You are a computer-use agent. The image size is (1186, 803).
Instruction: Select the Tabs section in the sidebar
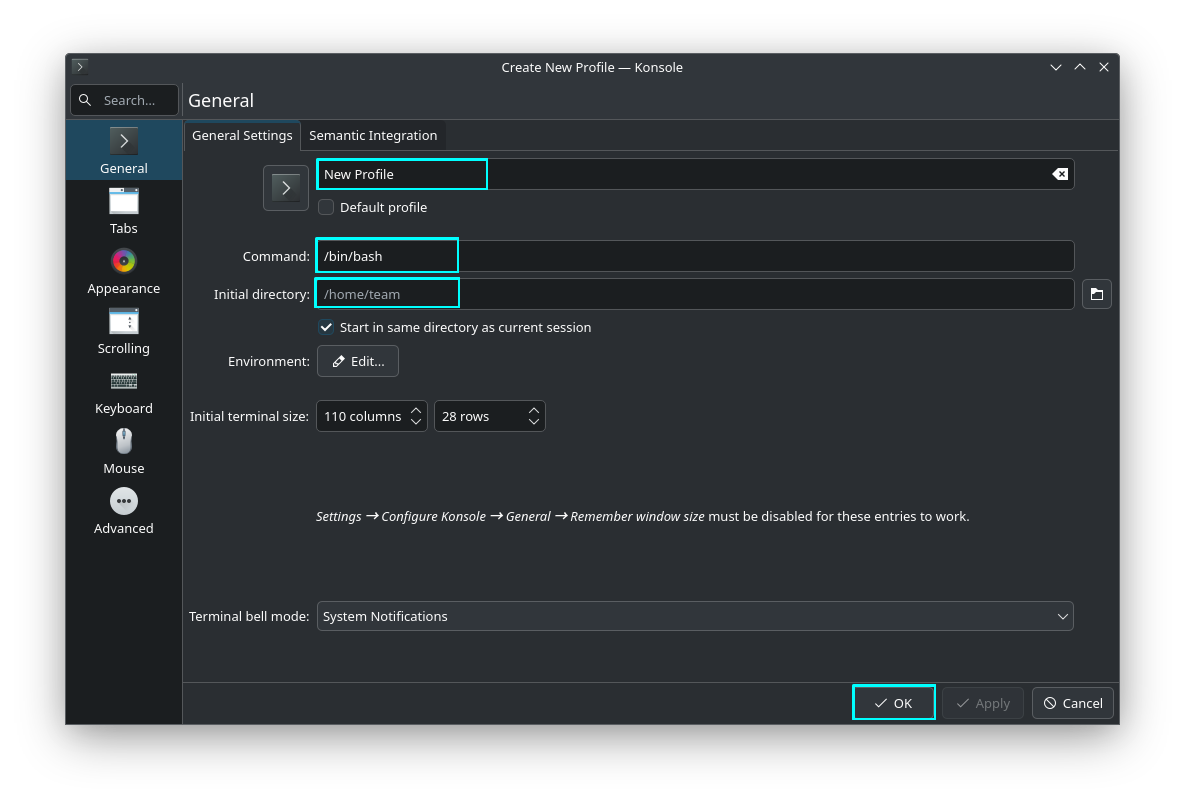123,211
